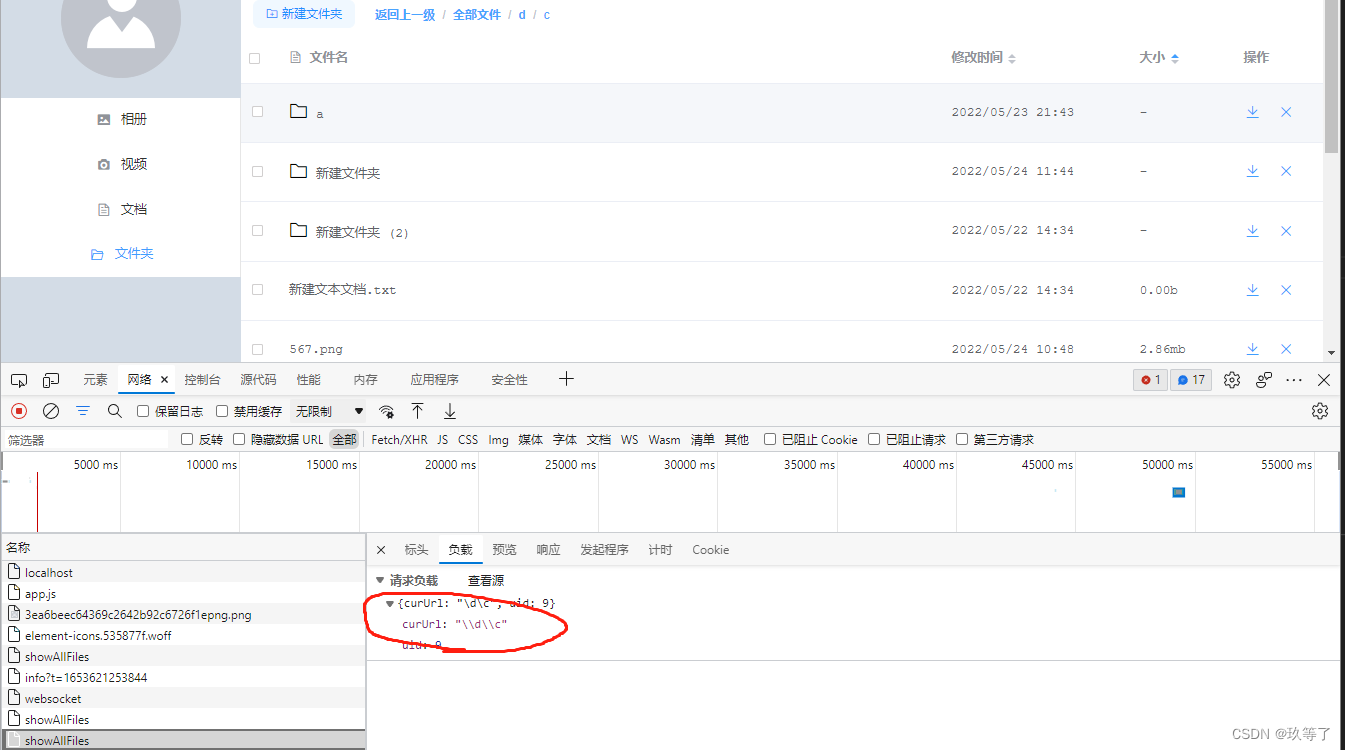
Task: Delete 新建文件夹 with the X icon
Action: 1286,171
